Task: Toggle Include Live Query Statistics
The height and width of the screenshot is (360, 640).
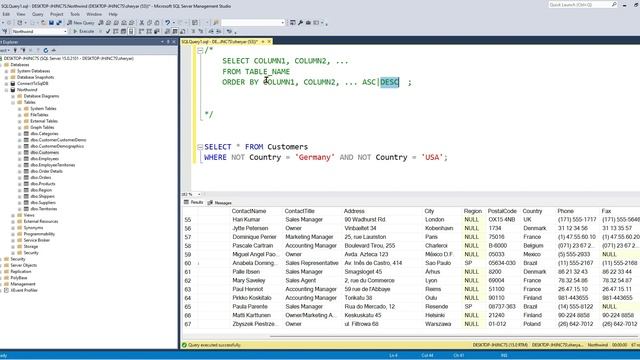Action: (x=149, y=31)
